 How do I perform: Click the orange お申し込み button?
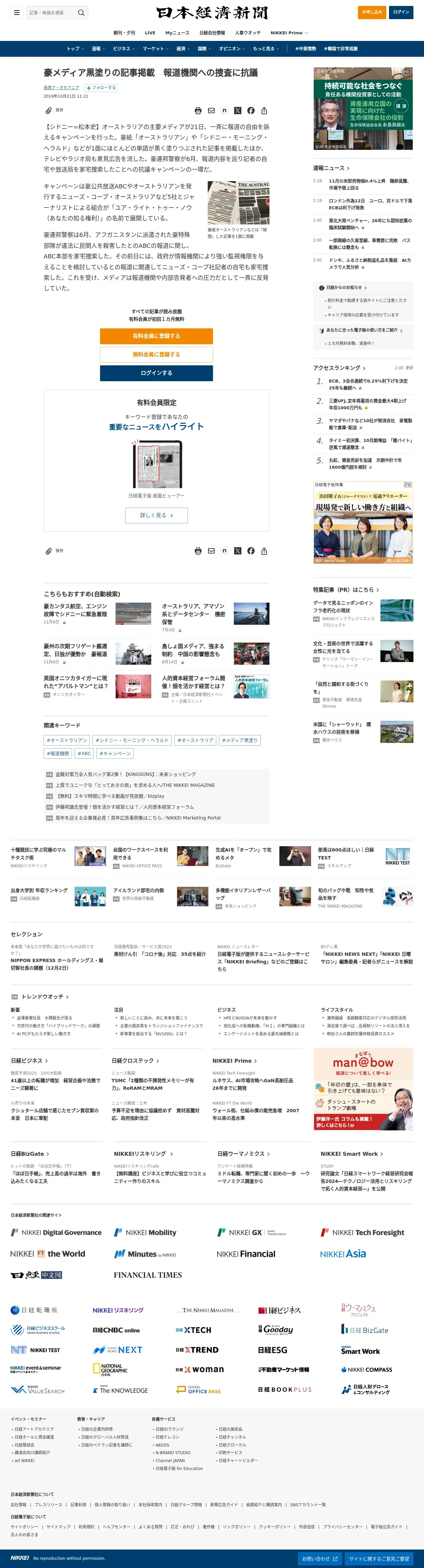[x=371, y=12]
